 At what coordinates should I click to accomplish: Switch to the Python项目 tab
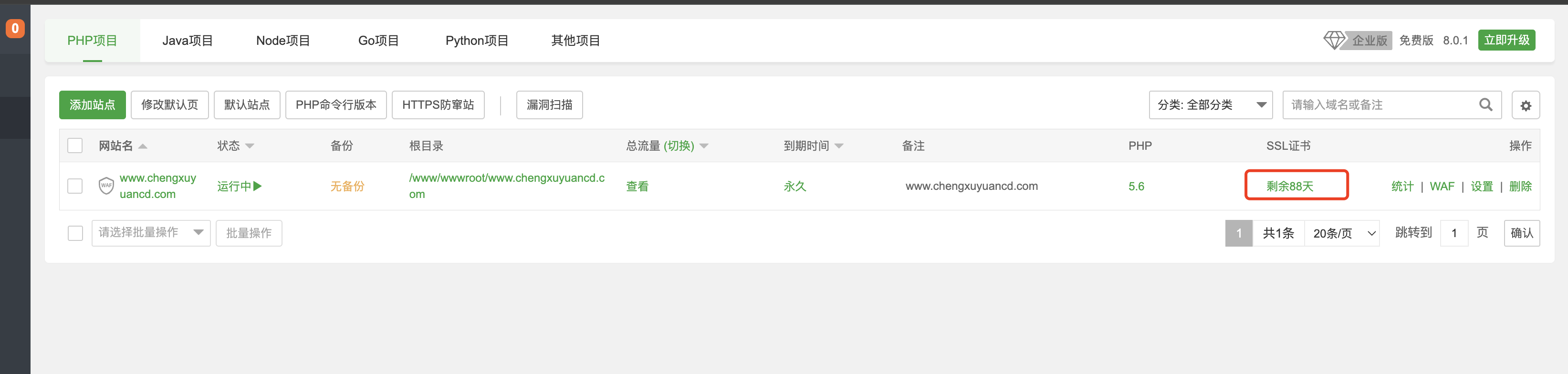point(477,41)
